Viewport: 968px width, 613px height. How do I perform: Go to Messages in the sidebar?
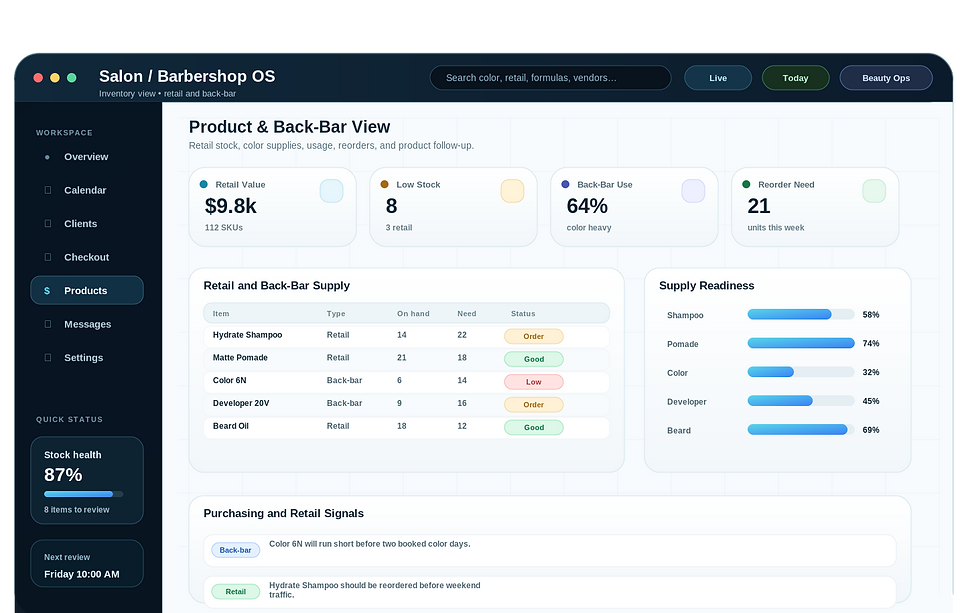[x=87, y=324]
